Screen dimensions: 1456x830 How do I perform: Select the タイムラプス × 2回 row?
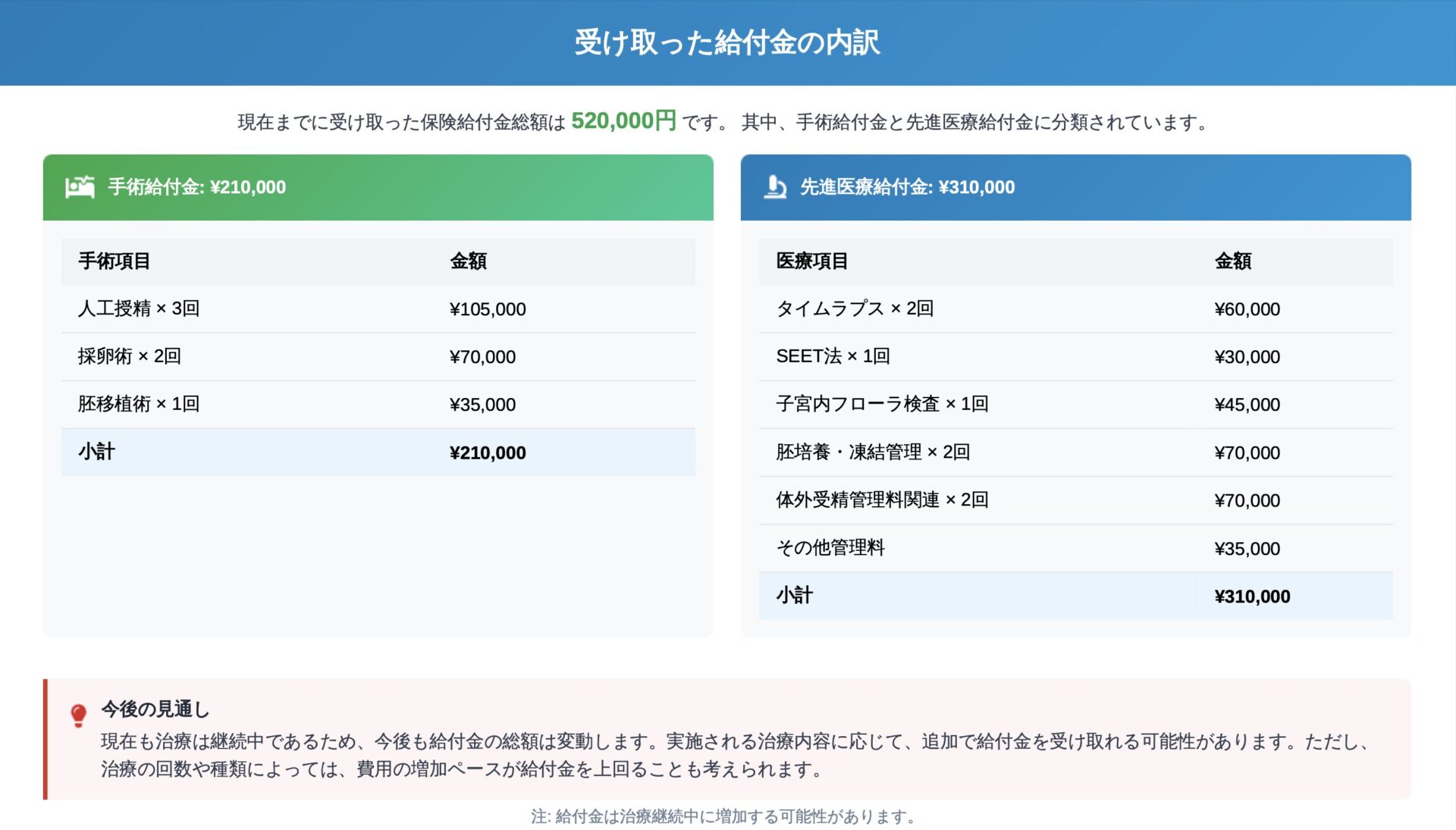[x=1075, y=309]
